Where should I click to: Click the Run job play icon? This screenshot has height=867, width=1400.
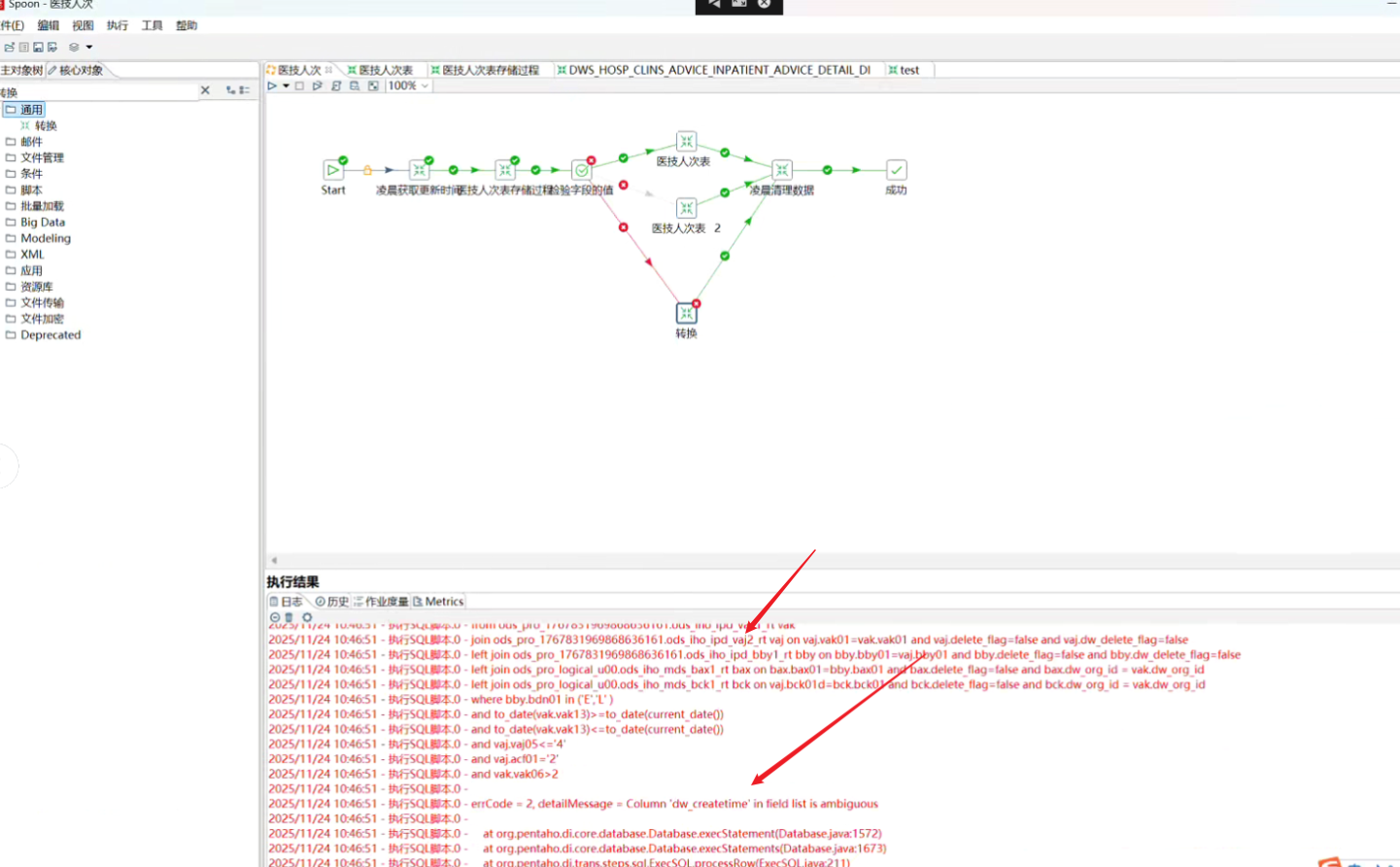[272, 86]
